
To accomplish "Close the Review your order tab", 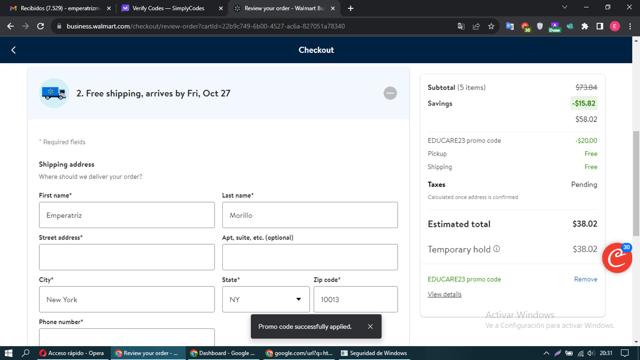I will 333,8.
